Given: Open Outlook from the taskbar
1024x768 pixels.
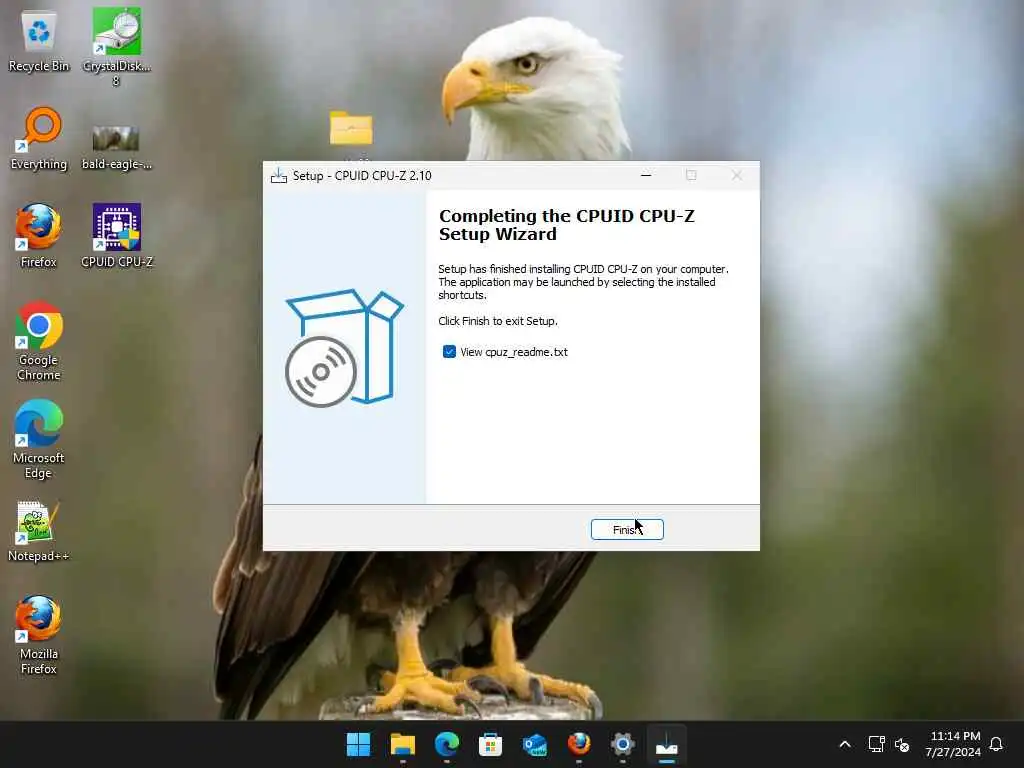Looking at the screenshot, I should point(535,744).
